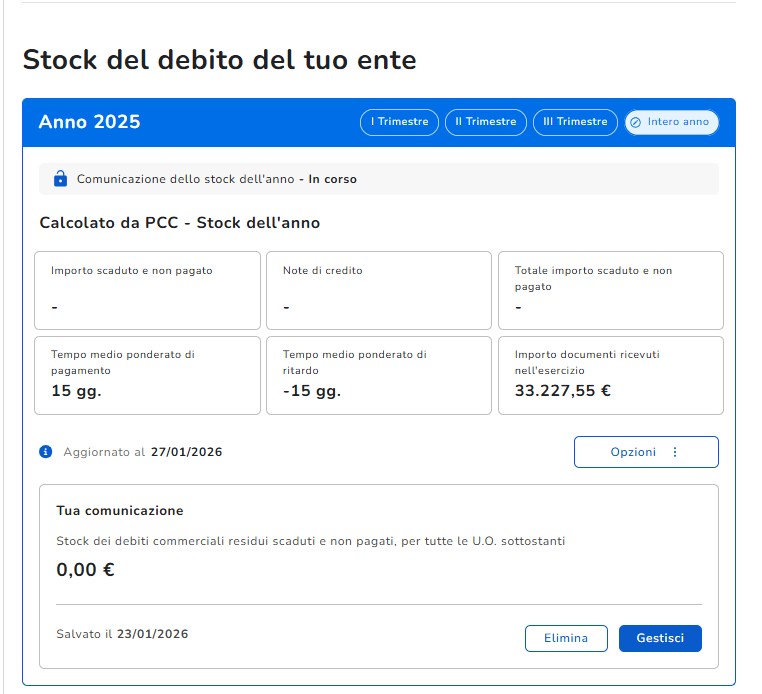Click the Note di credito card
Image resolution: width=762 pixels, height=694 pixels.
[379, 290]
